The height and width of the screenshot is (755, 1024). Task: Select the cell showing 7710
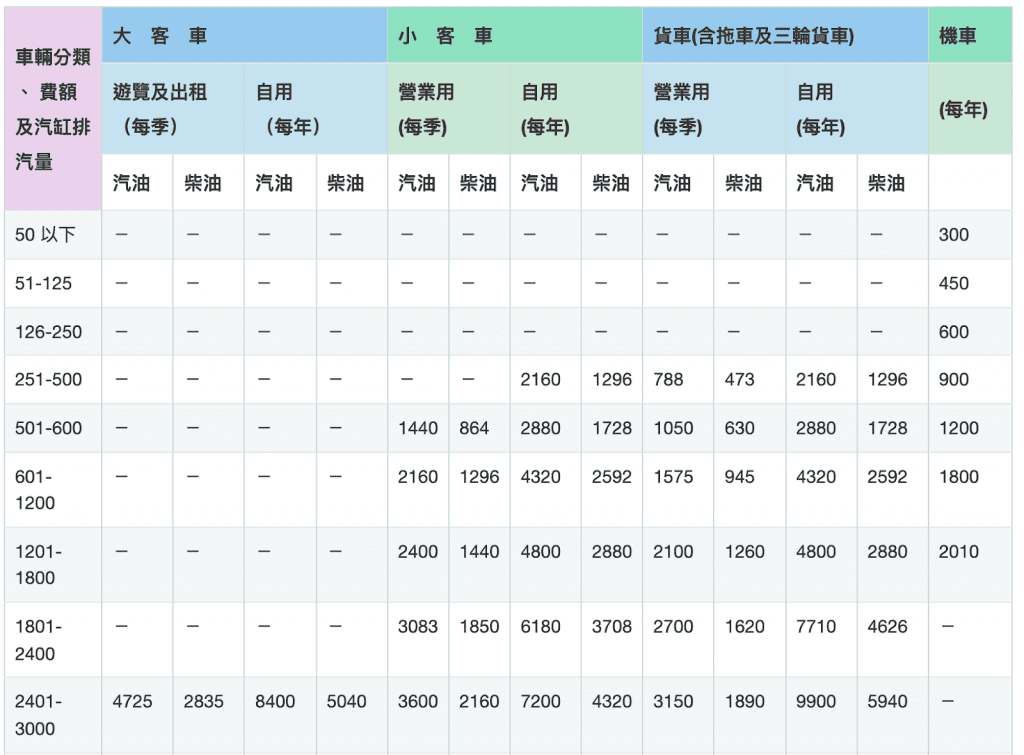coord(816,627)
